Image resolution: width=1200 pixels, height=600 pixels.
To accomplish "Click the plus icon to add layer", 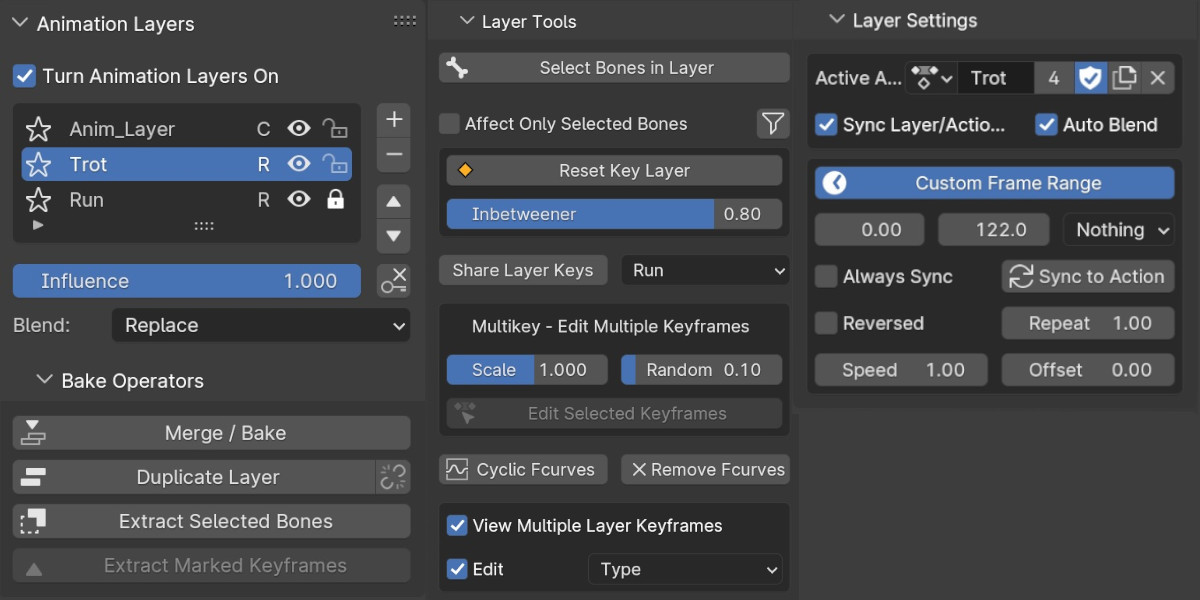I will (x=394, y=120).
